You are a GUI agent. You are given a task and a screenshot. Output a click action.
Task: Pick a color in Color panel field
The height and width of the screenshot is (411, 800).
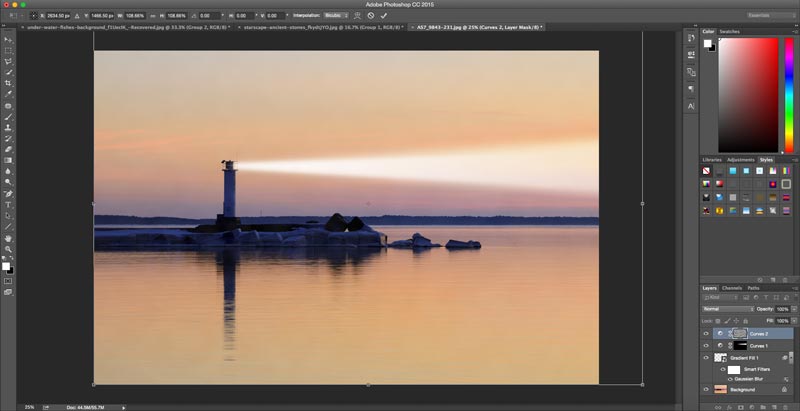[748, 95]
